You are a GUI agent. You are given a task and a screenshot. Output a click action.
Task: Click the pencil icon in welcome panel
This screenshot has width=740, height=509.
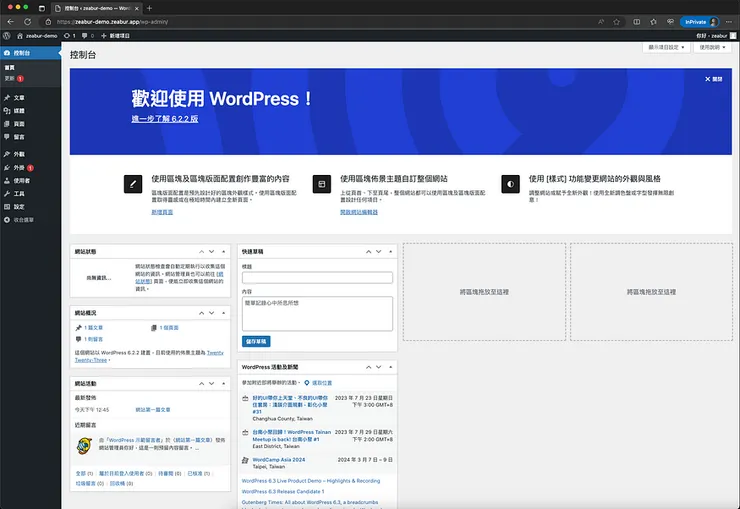point(133,184)
